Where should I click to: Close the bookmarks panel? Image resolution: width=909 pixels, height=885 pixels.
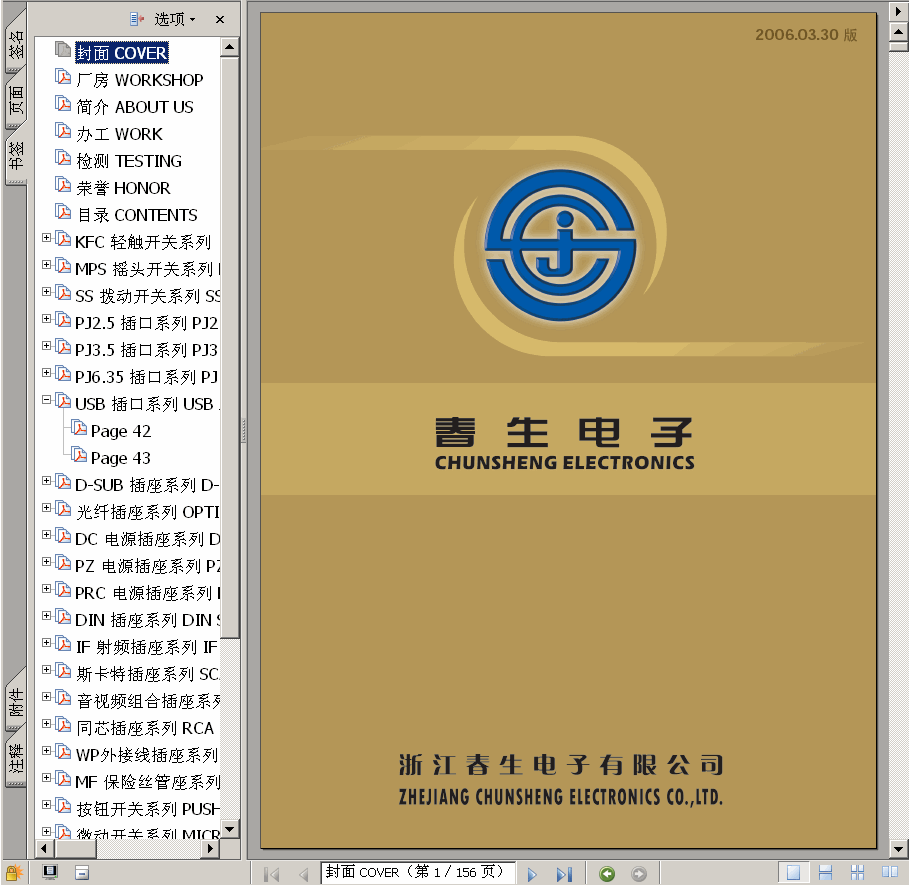pyautogui.click(x=220, y=19)
